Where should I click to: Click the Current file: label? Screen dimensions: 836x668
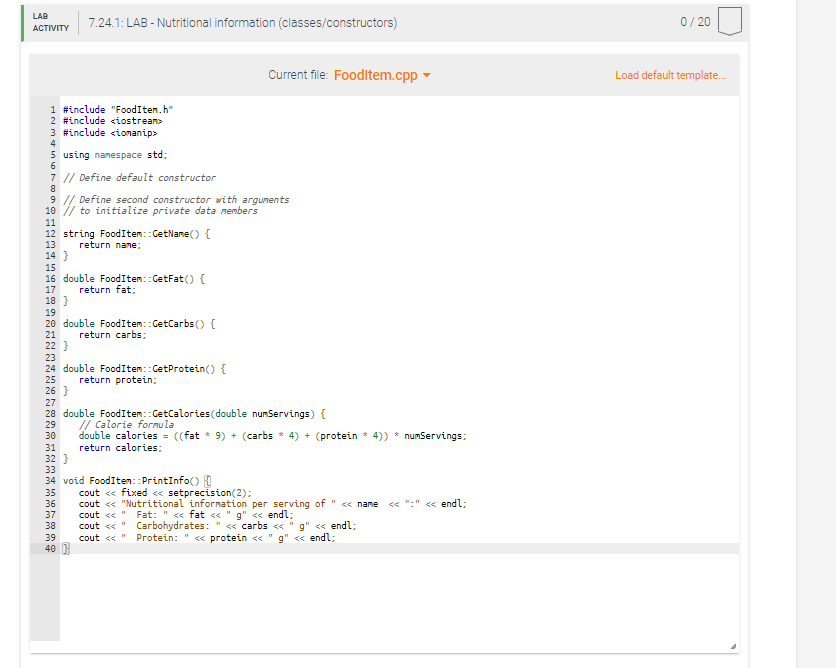(x=298, y=75)
